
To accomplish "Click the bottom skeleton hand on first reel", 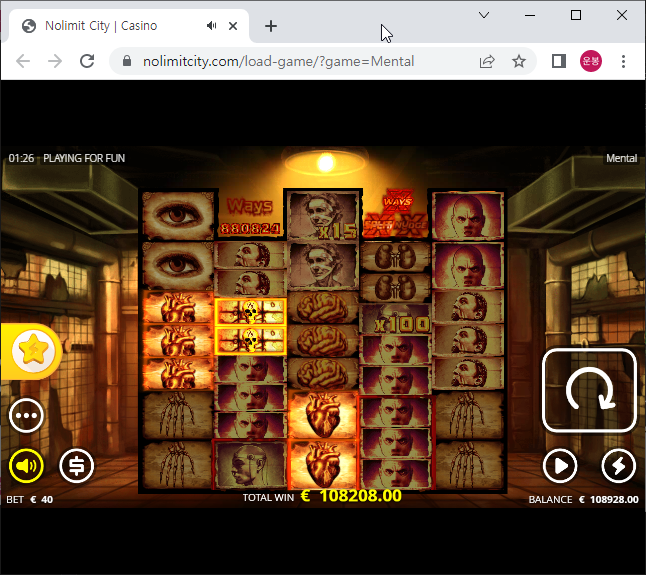I will pyautogui.click(x=178, y=464).
